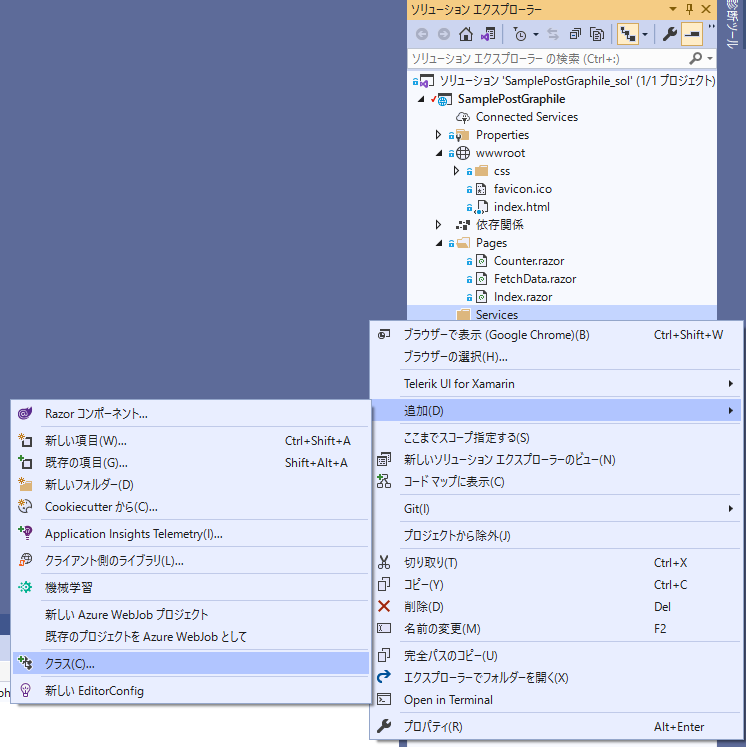
Task: Choose ブラウザーで表示 (Google Chrome) menu item
Action: [x=555, y=335]
